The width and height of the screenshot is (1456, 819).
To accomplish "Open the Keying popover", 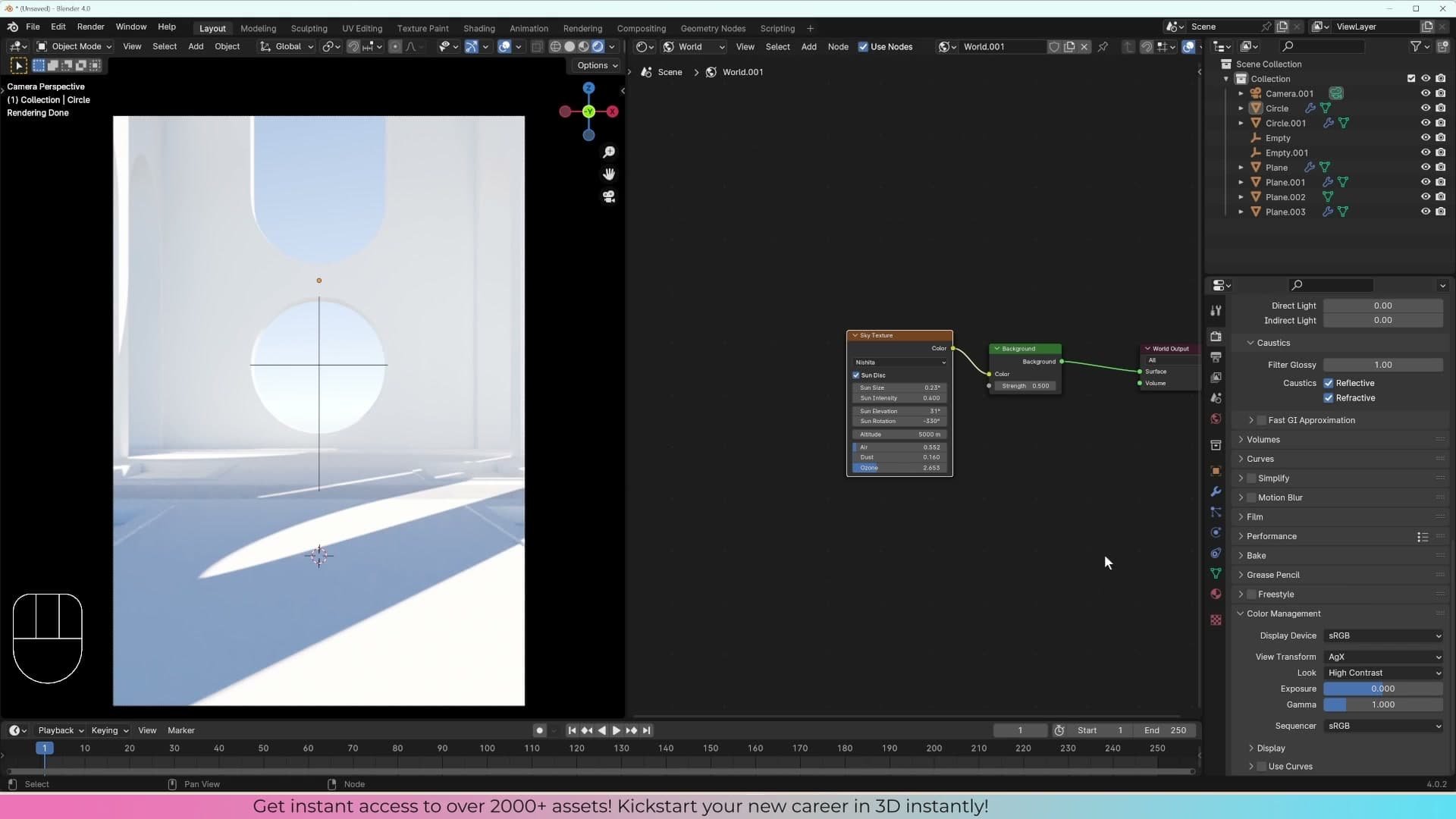I will 109,730.
